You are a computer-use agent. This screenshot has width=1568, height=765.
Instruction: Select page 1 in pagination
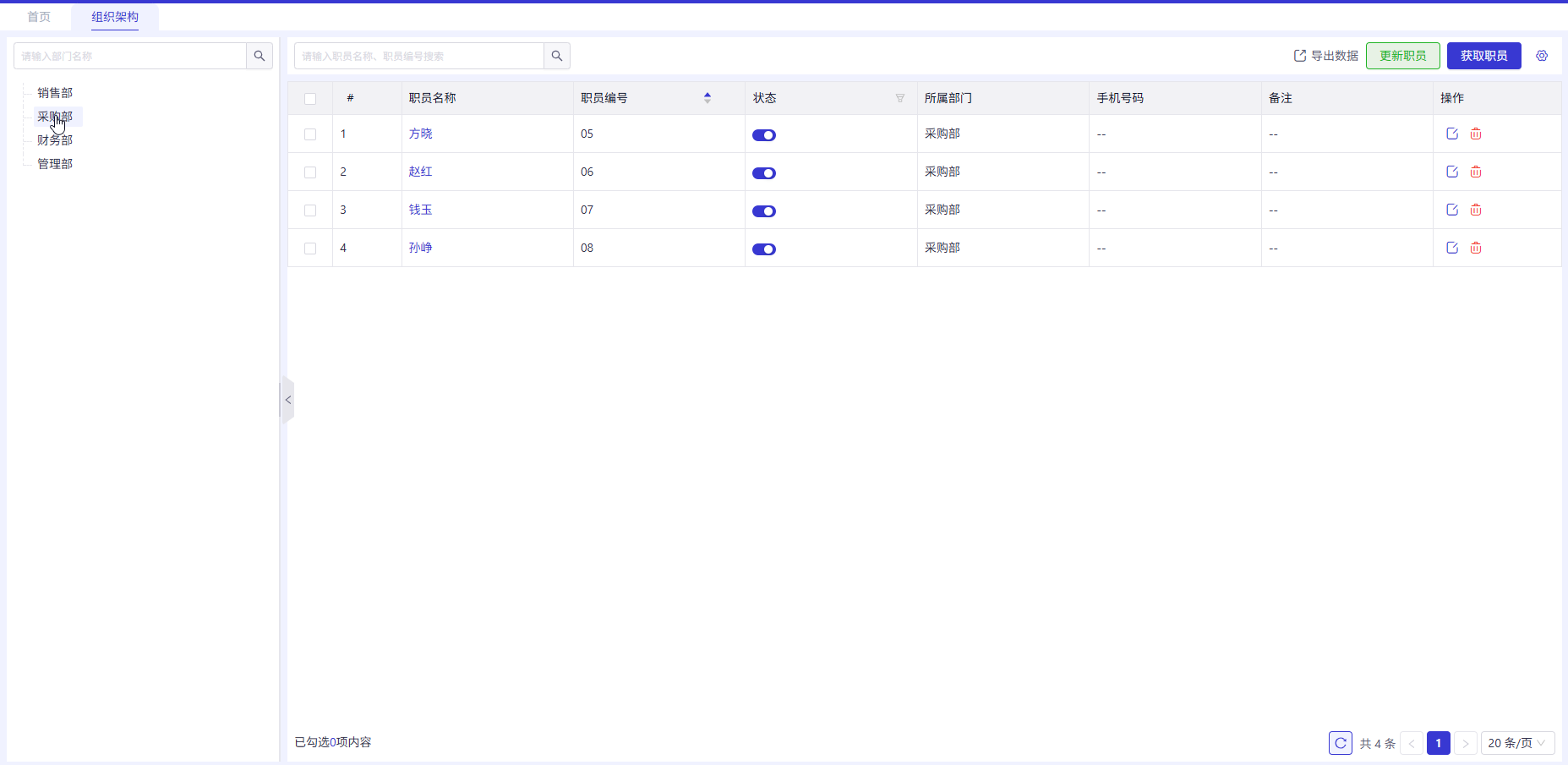(1439, 743)
